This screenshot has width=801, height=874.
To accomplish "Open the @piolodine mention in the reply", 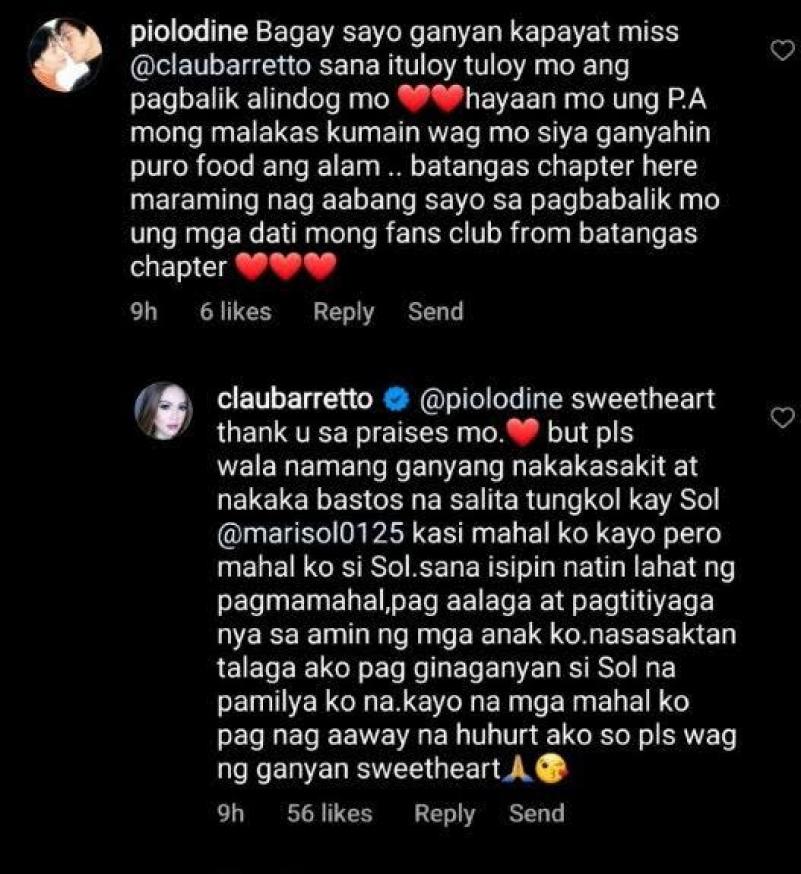I will click(491, 400).
